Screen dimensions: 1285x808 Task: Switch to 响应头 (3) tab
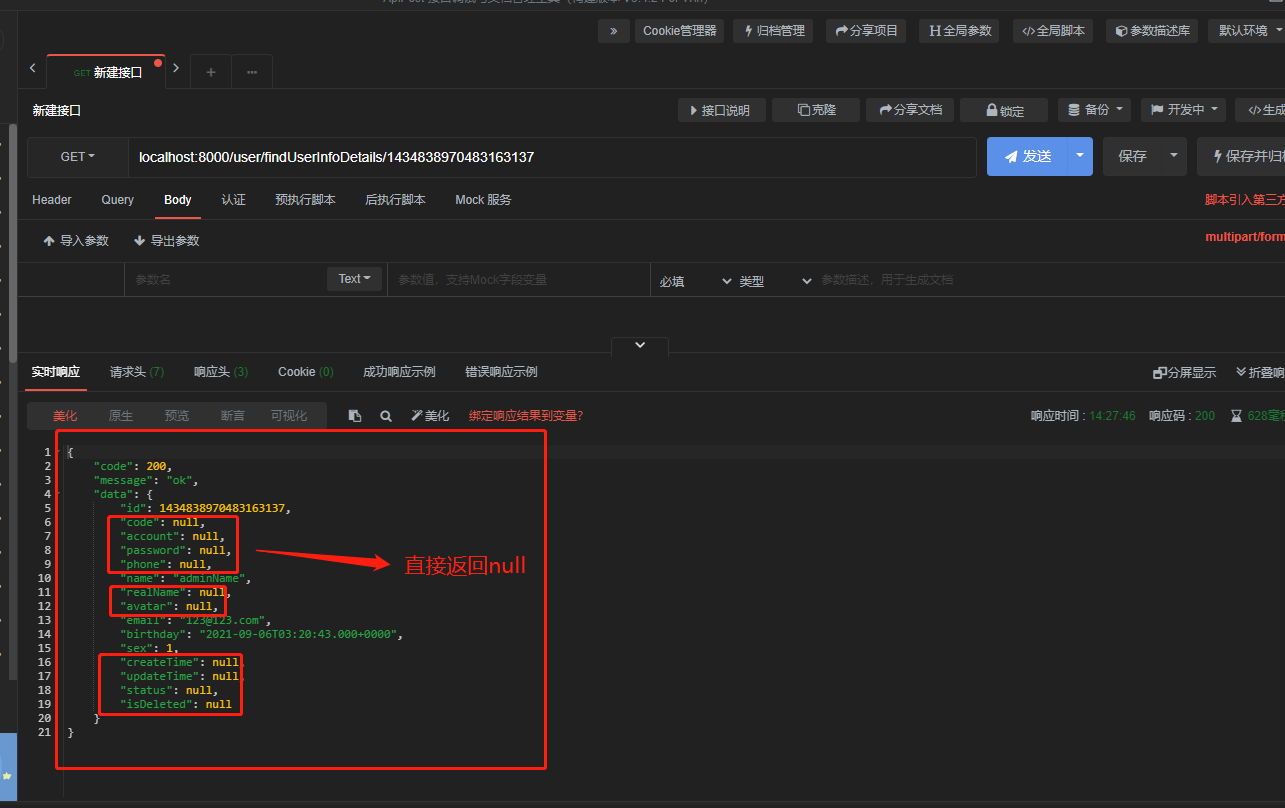coord(221,372)
